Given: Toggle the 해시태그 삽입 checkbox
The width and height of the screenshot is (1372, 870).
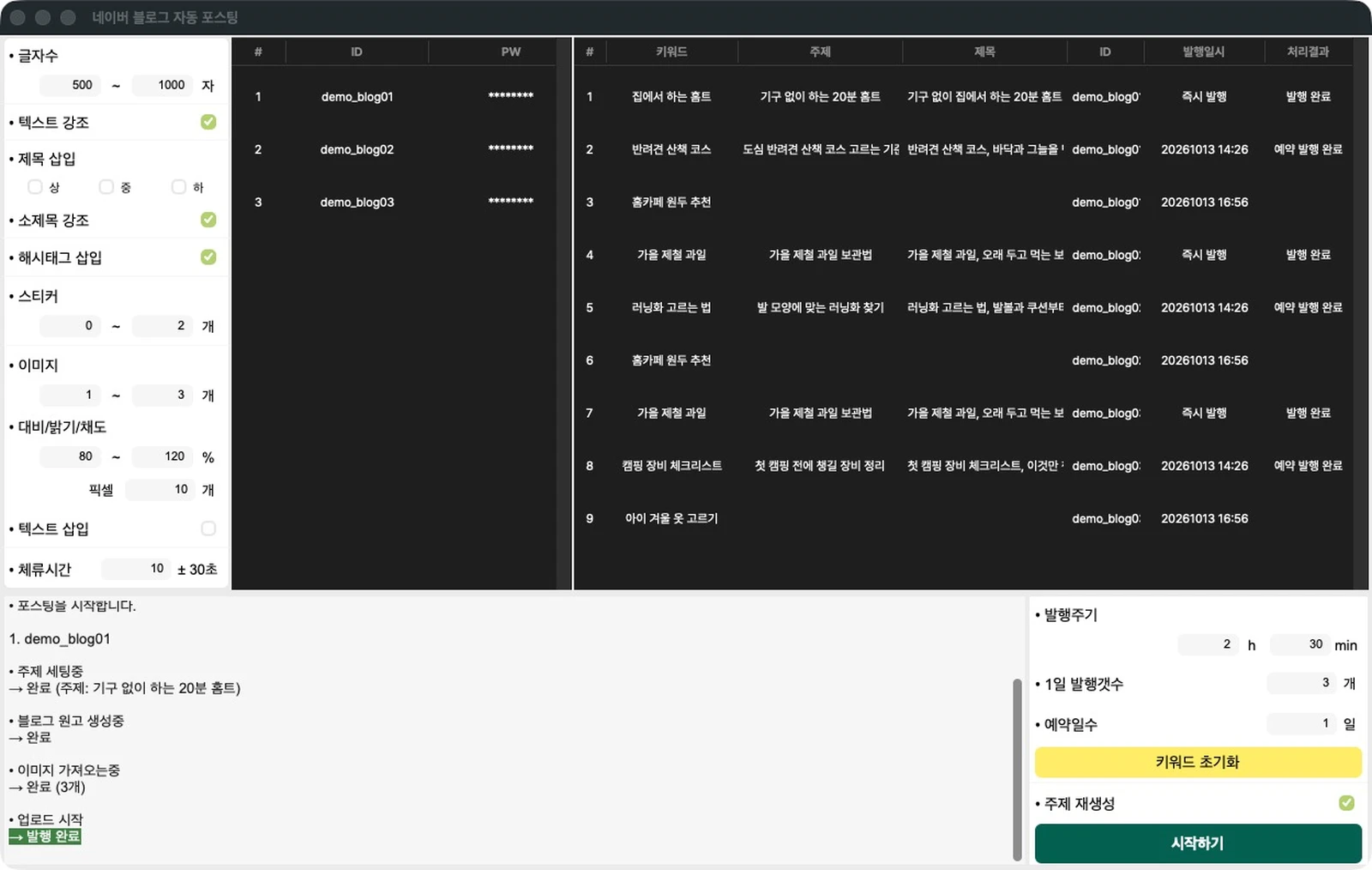Looking at the screenshot, I should tap(208, 257).
